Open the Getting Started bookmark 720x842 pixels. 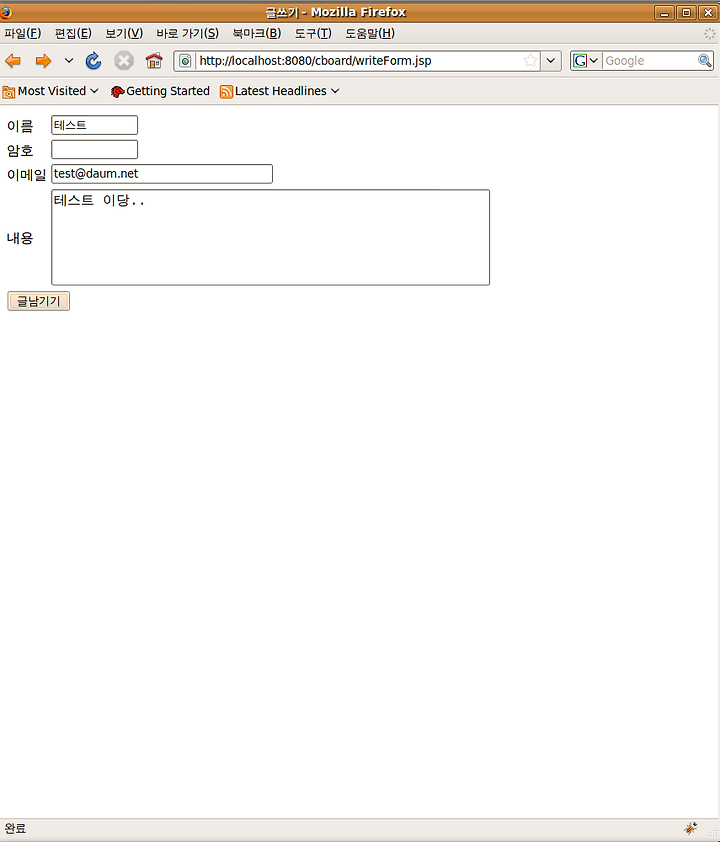coord(160,91)
